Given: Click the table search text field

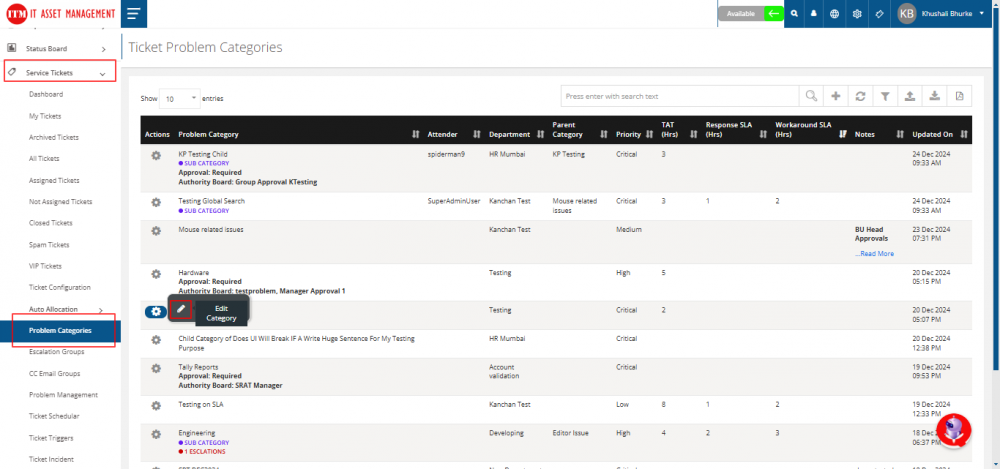Looking at the screenshot, I should tap(680, 96).
